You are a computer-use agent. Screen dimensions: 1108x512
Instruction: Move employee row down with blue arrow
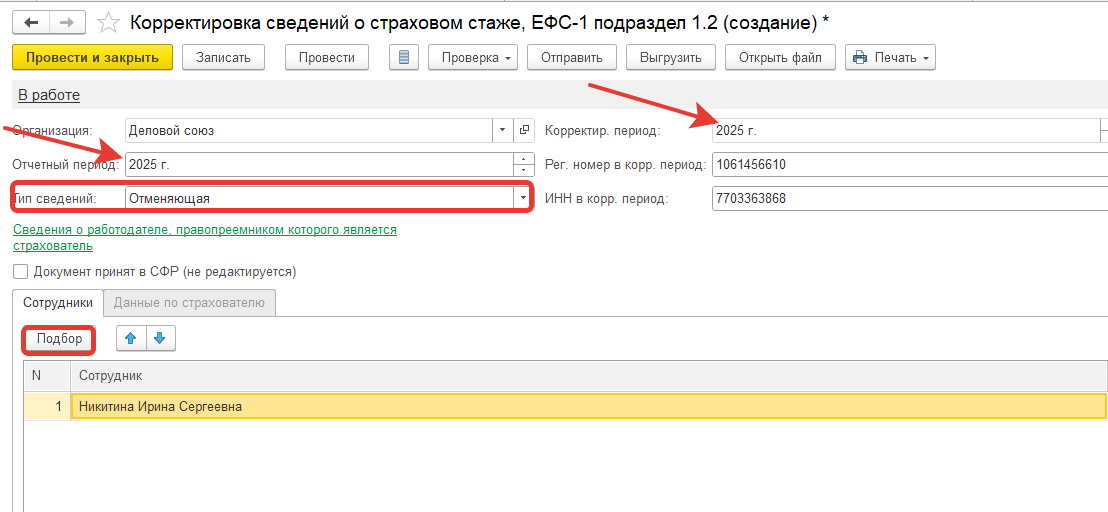[x=160, y=339]
